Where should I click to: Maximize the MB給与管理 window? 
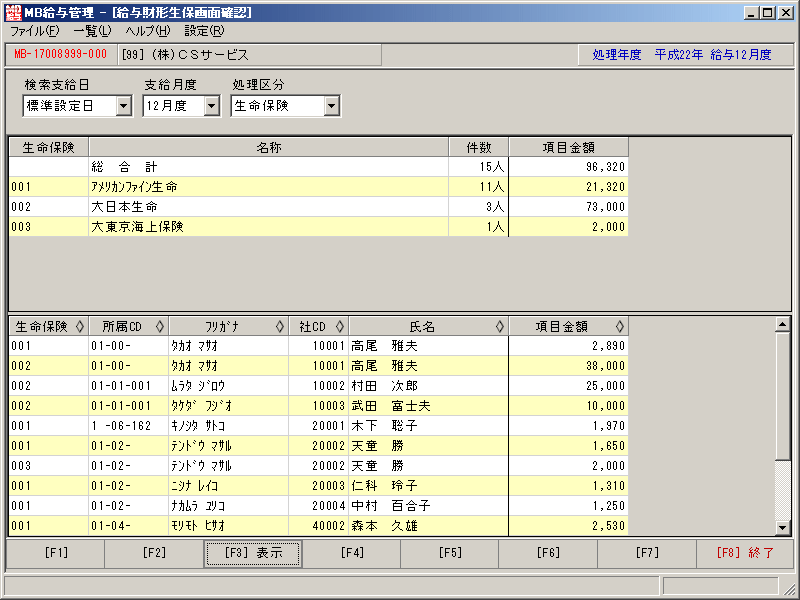click(x=767, y=13)
